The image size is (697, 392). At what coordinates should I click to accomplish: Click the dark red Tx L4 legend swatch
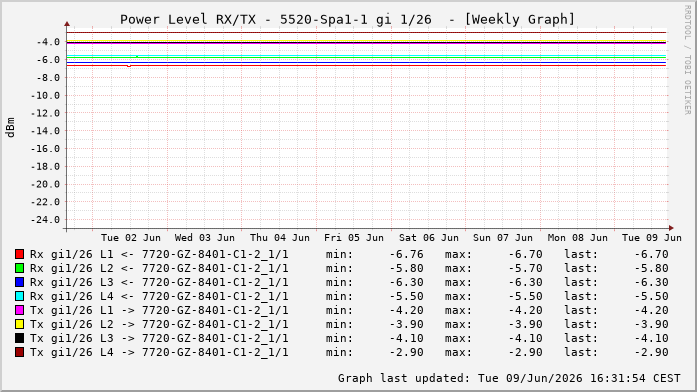19,352
